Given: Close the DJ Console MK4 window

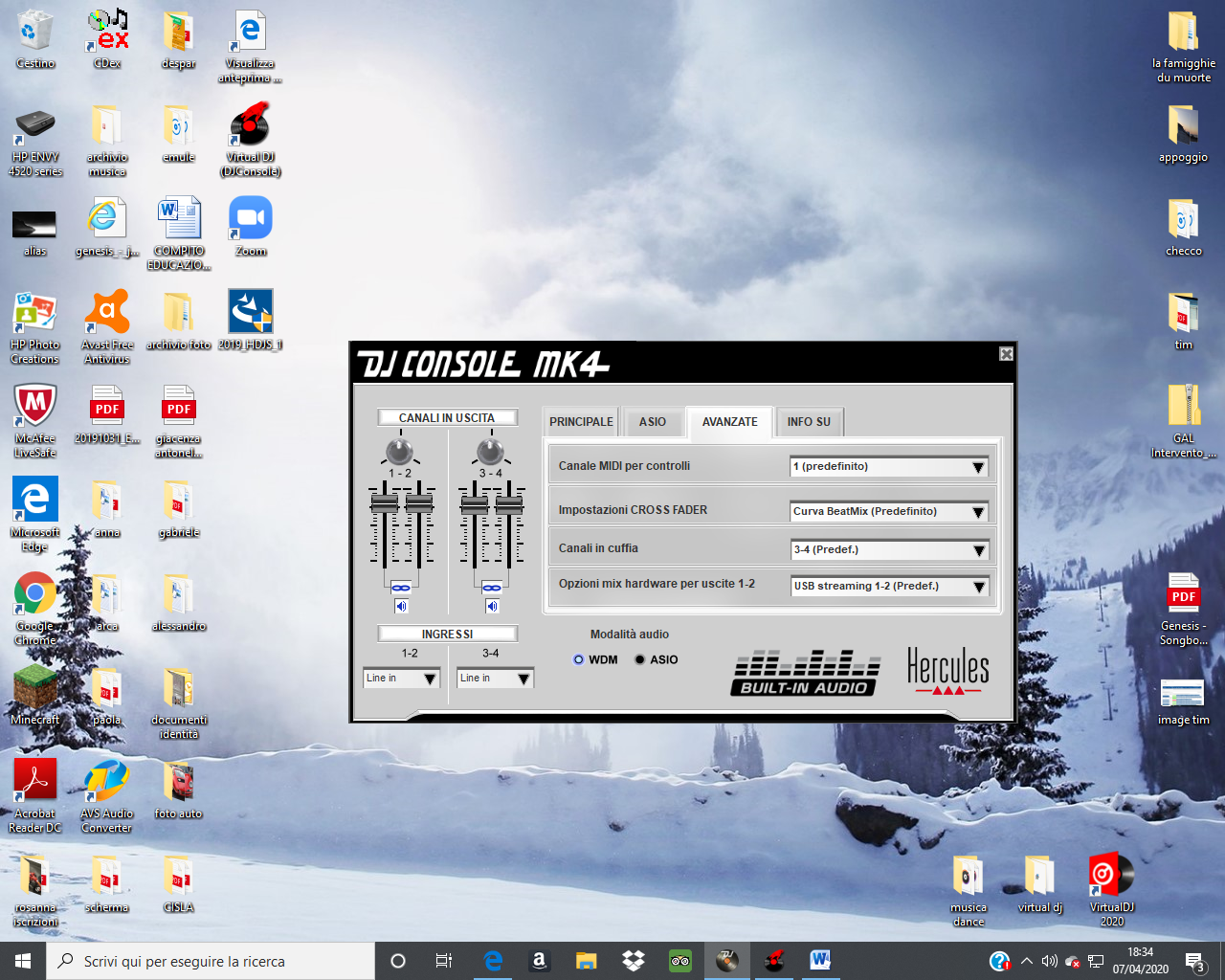Looking at the screenshot, I should click(1006, 354).
